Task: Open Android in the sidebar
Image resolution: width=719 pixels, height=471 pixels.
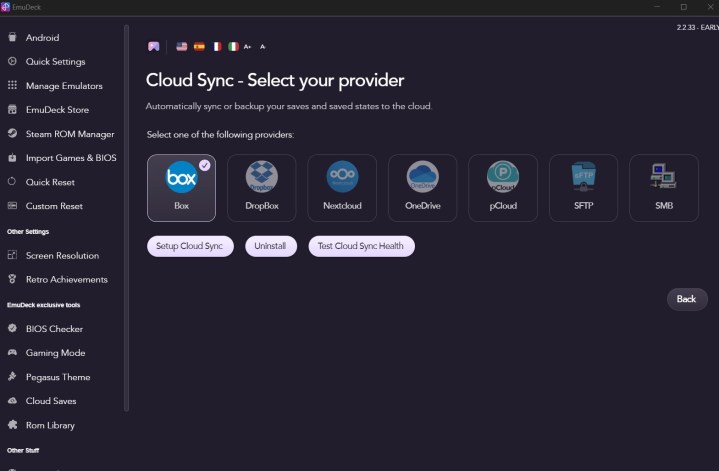Action: [42, 38]
